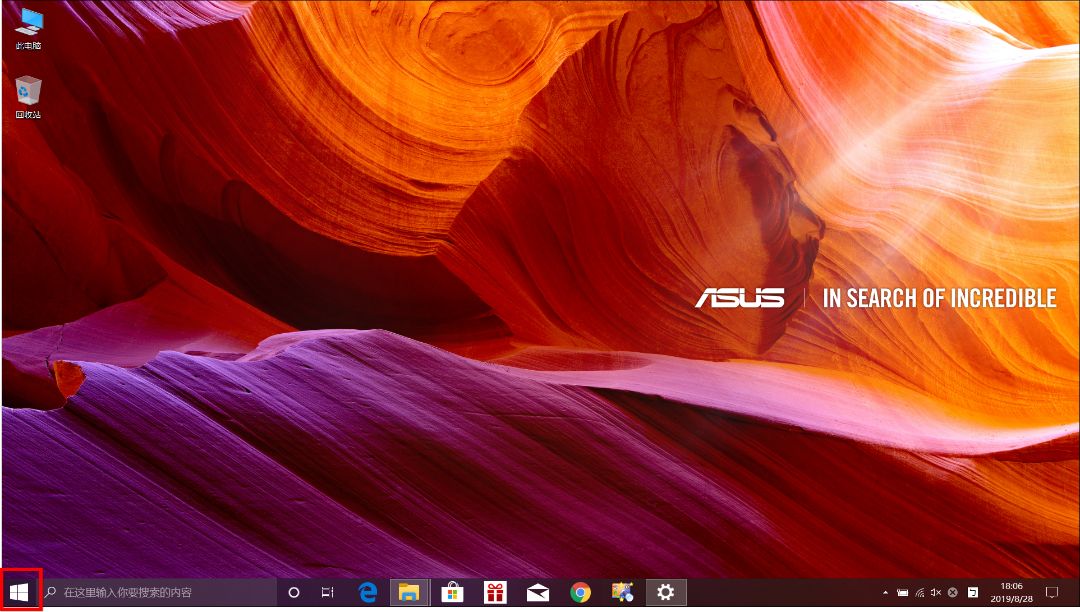Open File Explorer from the taskbar
This screenshot has height=612, width=1080.
(410, 593)
